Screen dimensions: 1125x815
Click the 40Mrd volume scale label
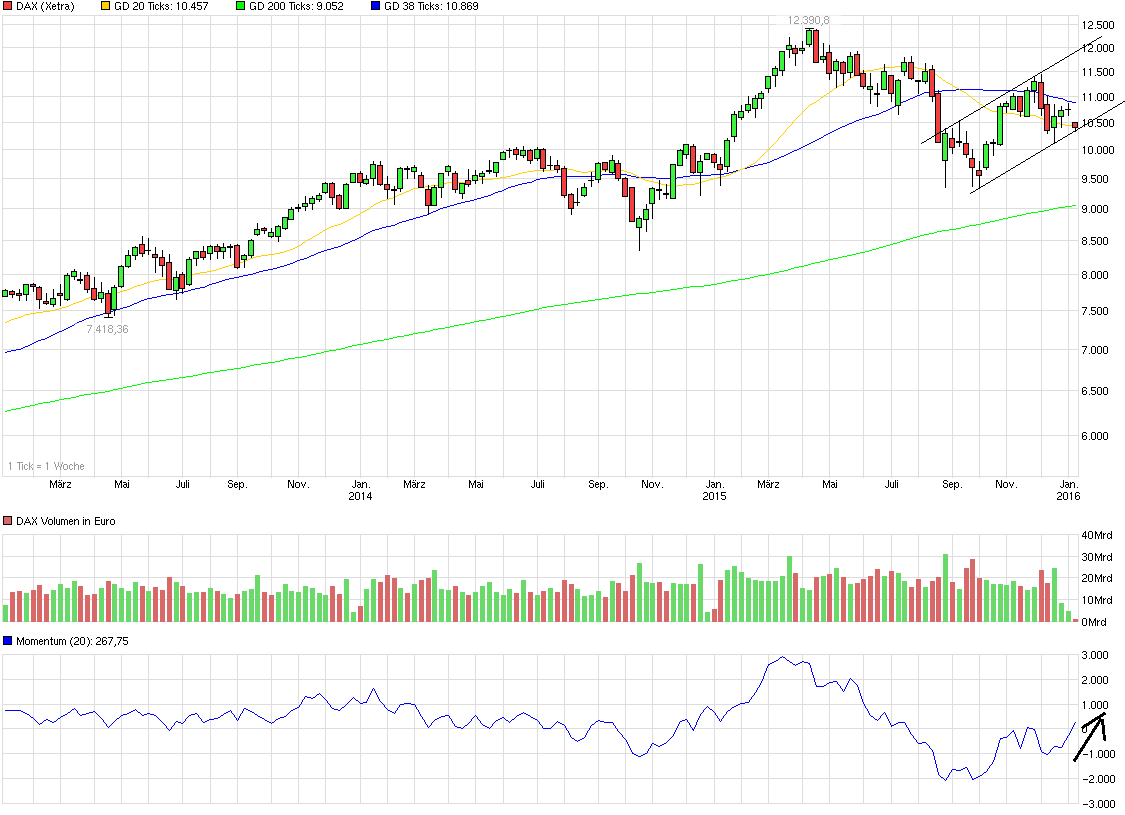pyautogui.click(x=1098, y=535)
